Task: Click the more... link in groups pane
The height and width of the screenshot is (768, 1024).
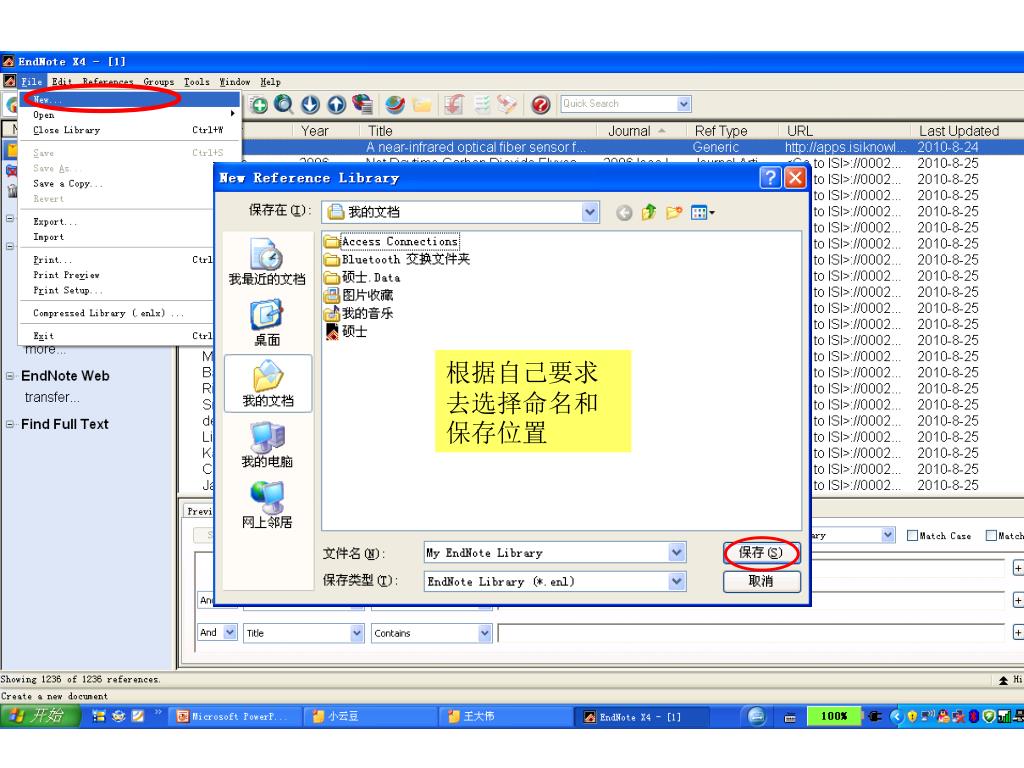Action: pos(45,350)
